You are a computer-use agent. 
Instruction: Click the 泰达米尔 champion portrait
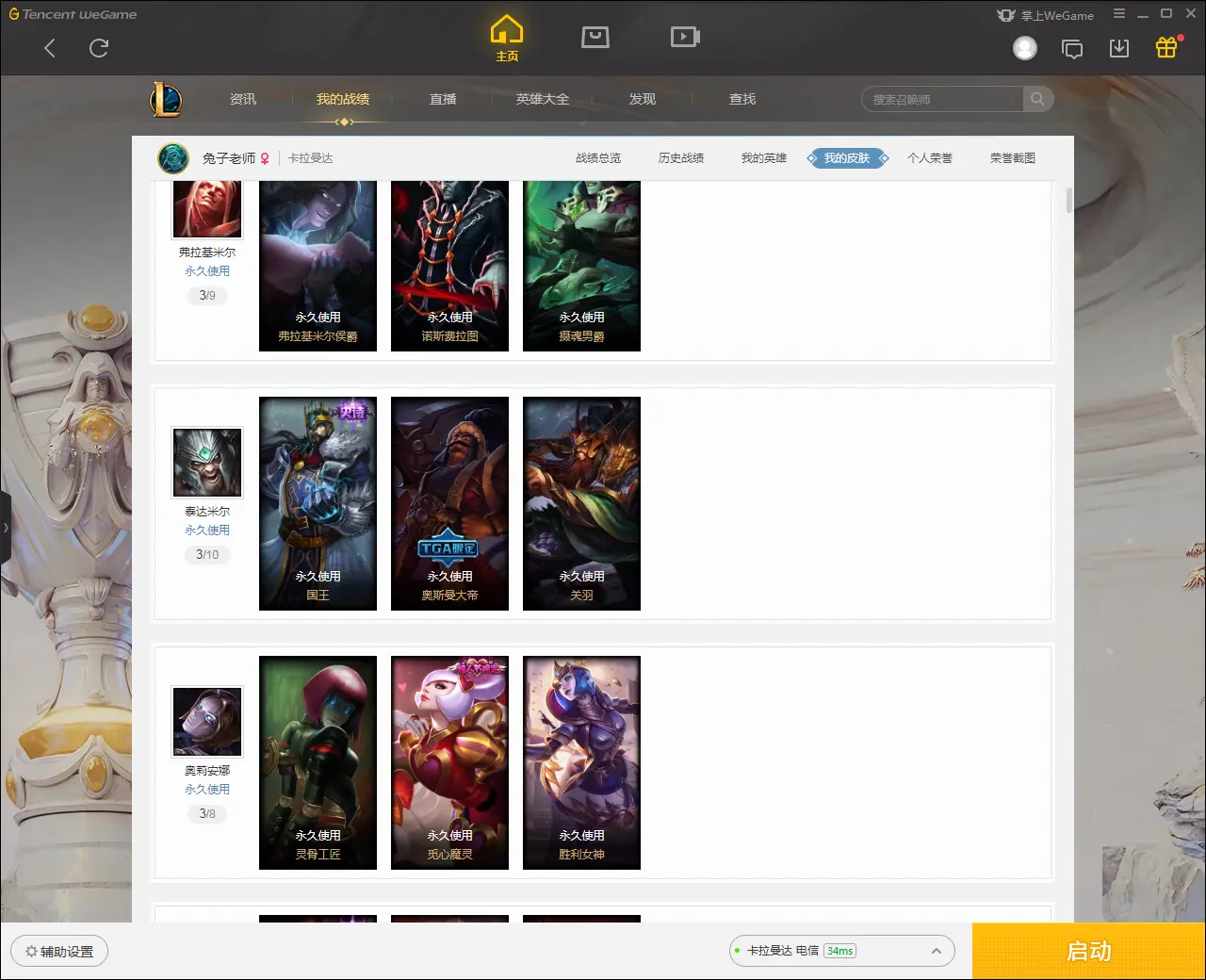(207, 462)
